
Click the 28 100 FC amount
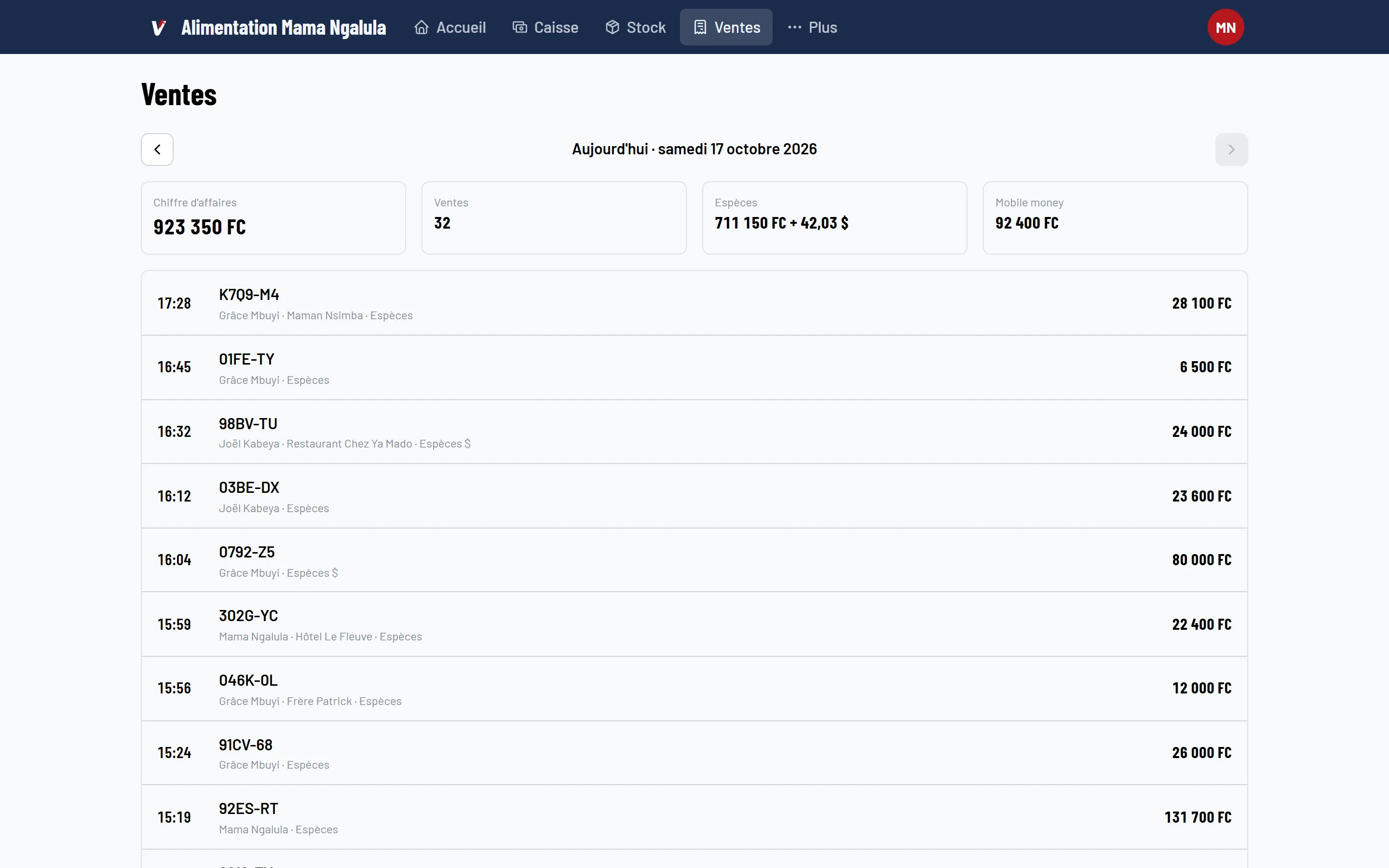click(1201, 303)
